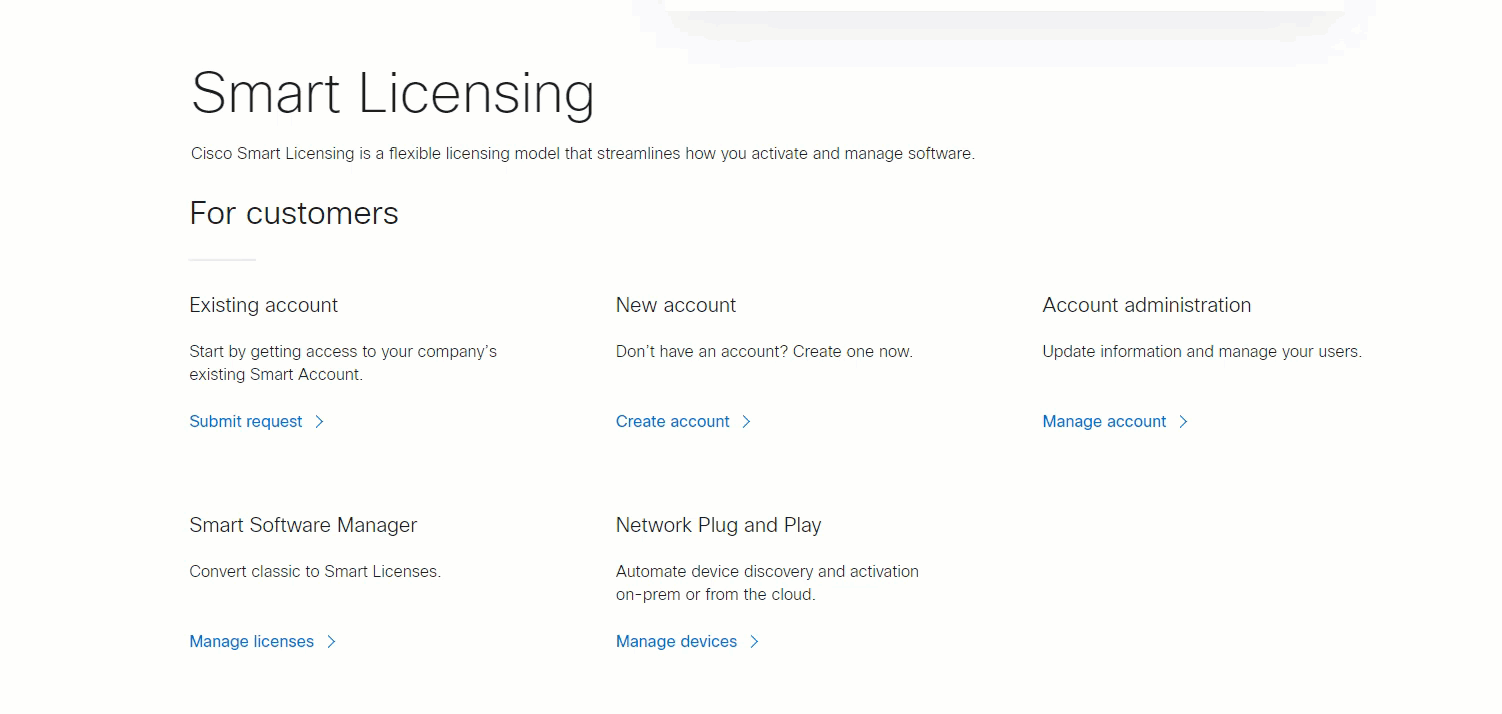Open the Manage licenses link
1502x714 pixels.
pyautogui.click(x=252, y=642)
